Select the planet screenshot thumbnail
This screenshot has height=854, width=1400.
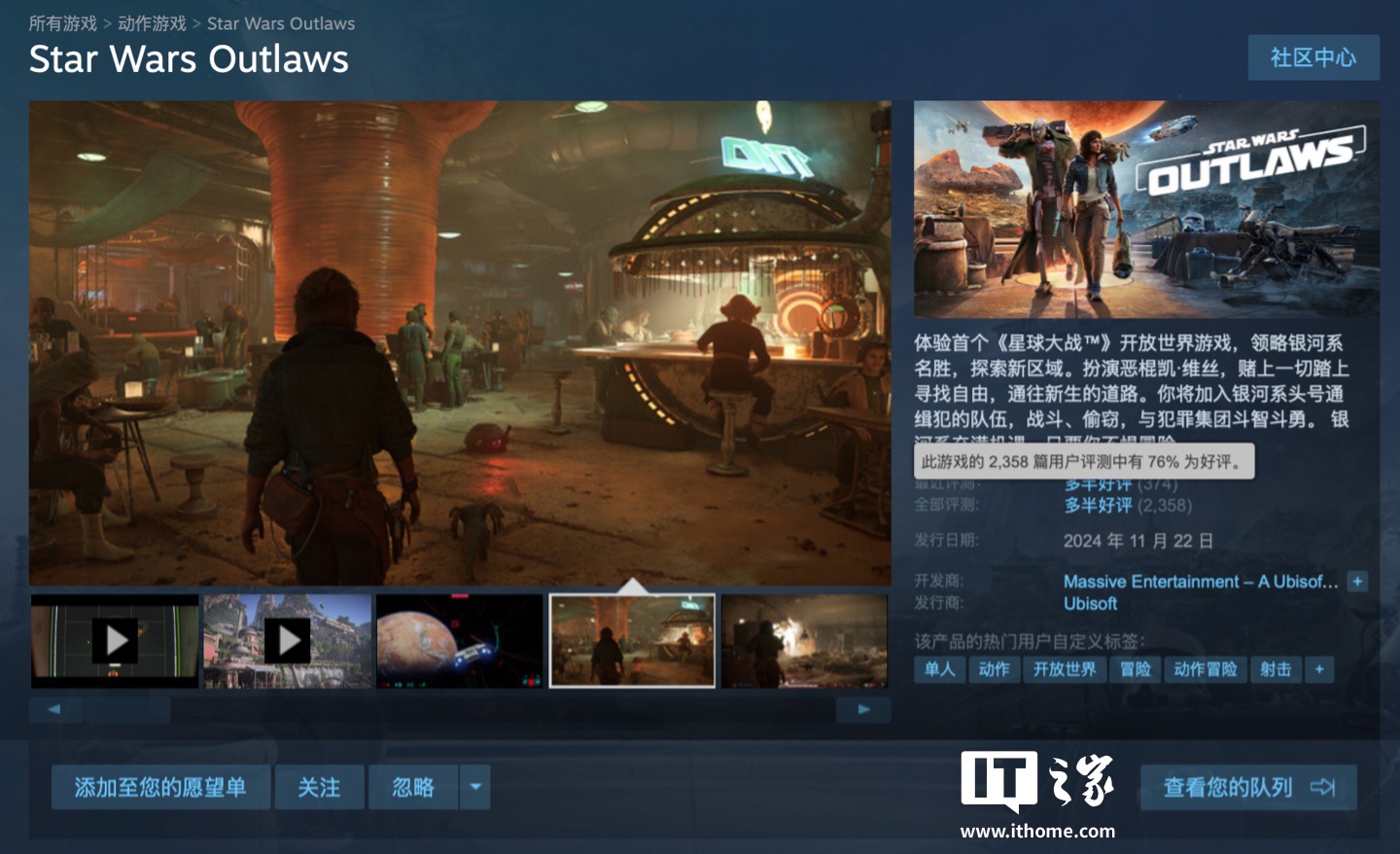pyautogui.click(x=460, y=641)
